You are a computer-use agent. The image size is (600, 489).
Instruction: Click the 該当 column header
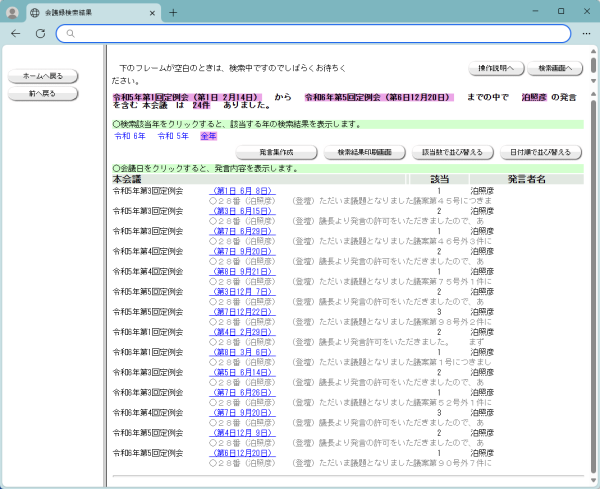pyautogui.click(x=439, y=179)
